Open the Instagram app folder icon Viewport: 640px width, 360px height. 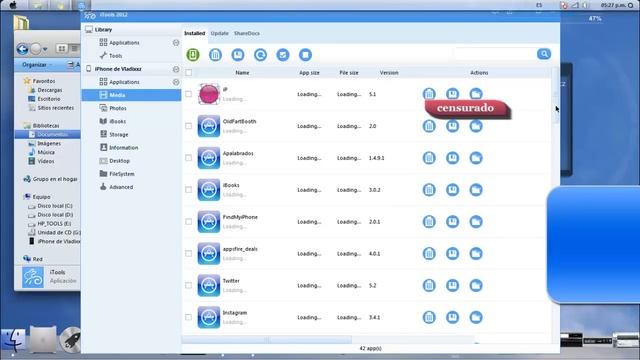pos(476,317)
